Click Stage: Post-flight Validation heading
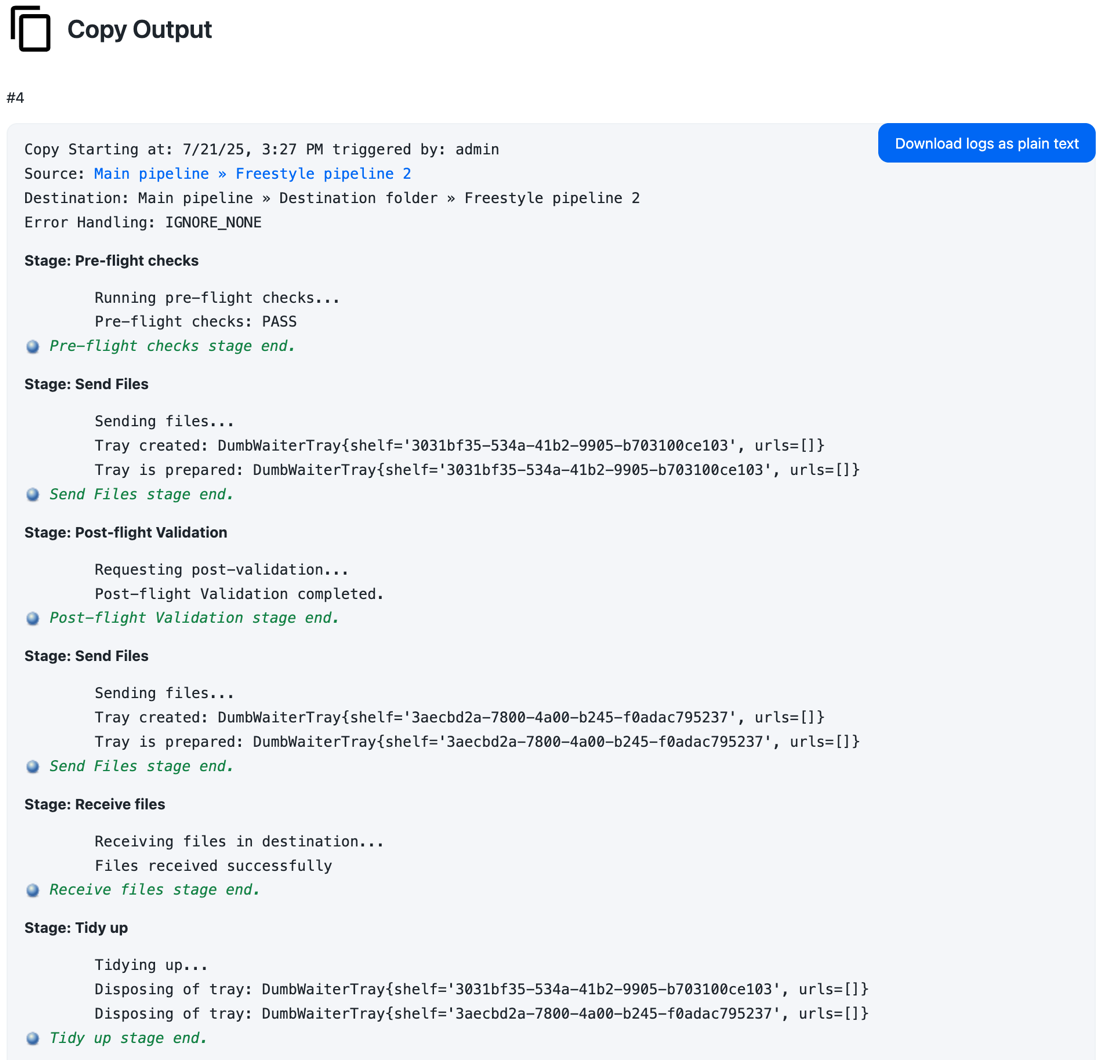This screenshot has height=1060, width=1100. coord(126,532)
